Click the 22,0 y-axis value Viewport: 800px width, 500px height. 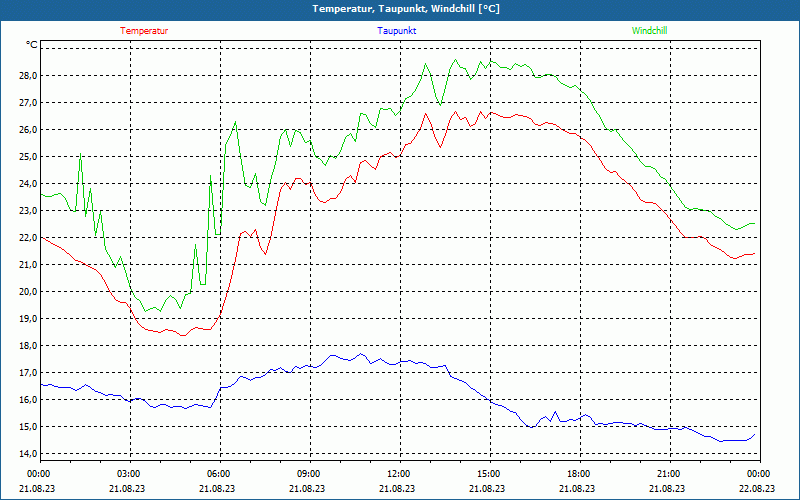pos(28,238)
